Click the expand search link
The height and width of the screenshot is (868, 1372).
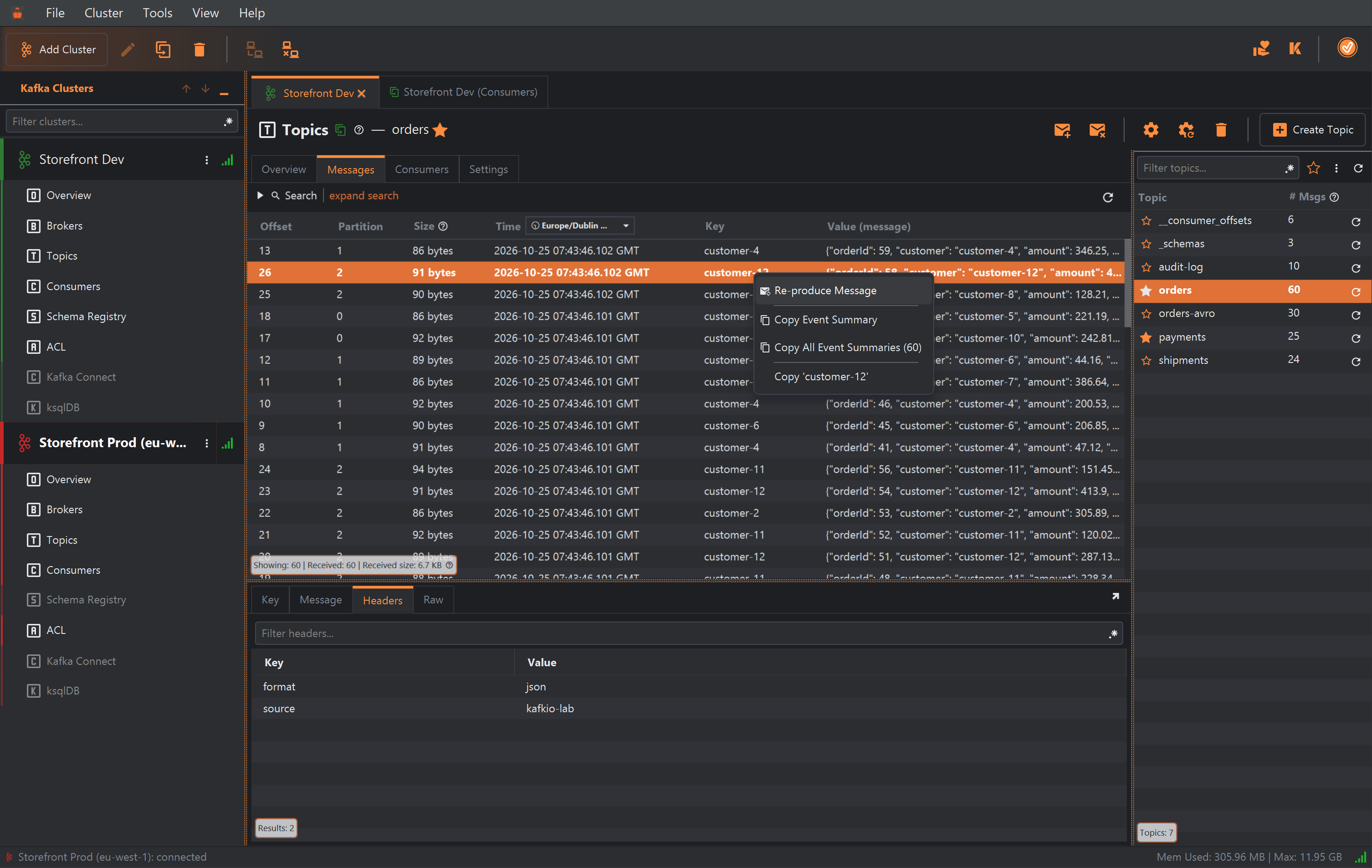pos(363,195)
